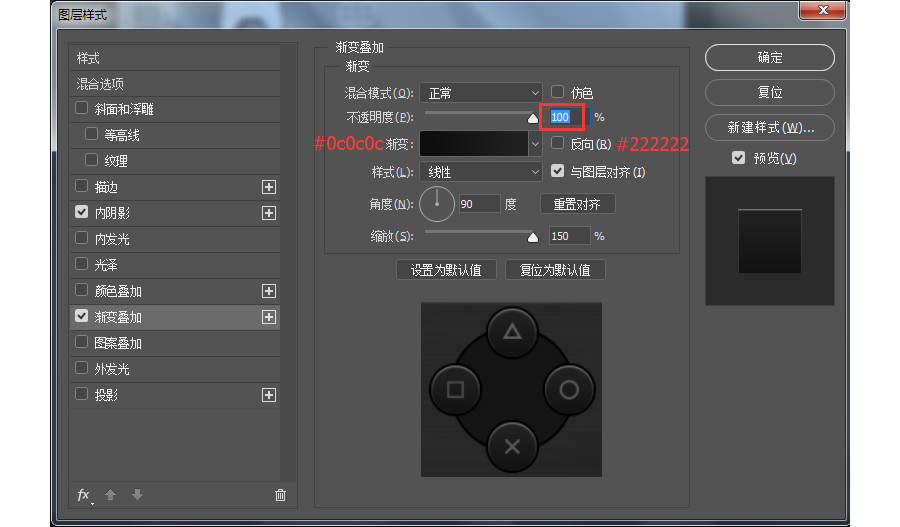
Task: Select the 内阴影 row label
Action: 112,214
